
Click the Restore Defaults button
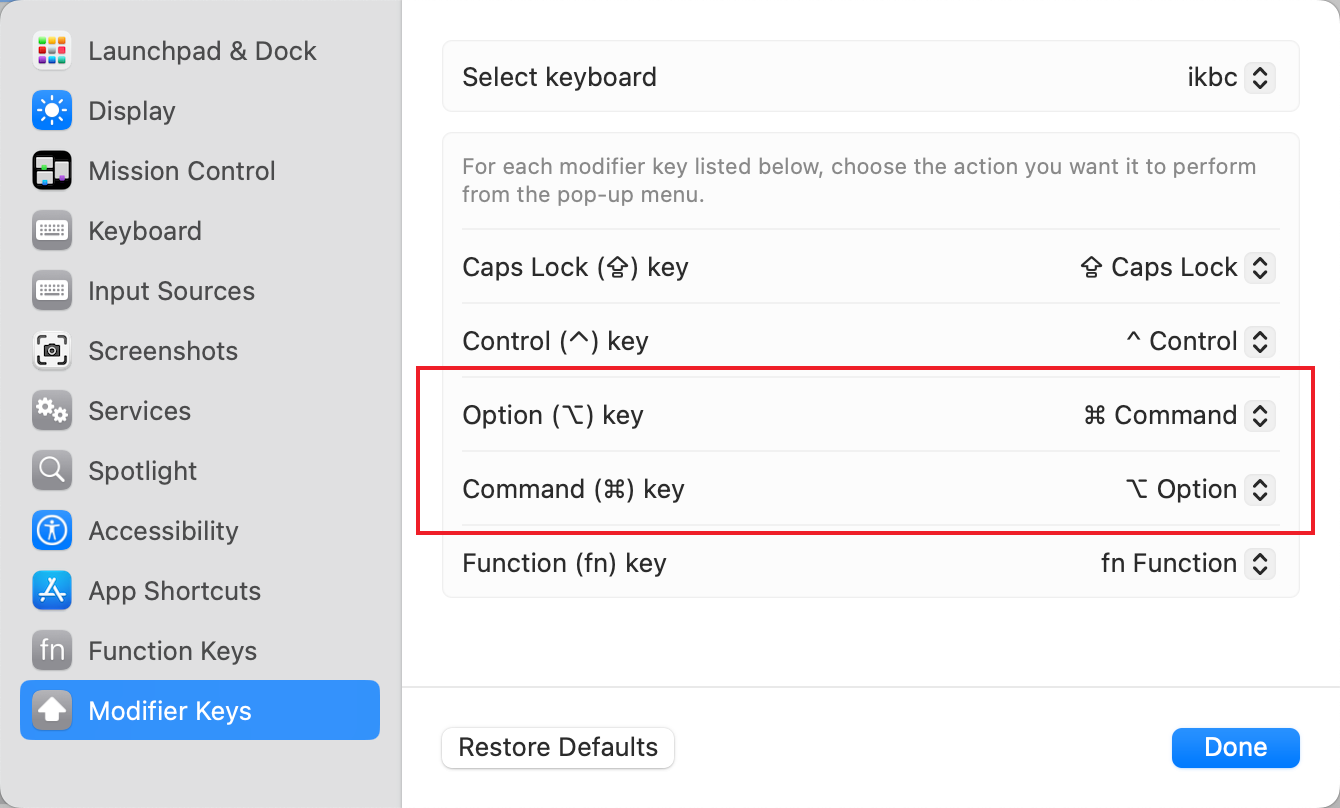[558, 747]
